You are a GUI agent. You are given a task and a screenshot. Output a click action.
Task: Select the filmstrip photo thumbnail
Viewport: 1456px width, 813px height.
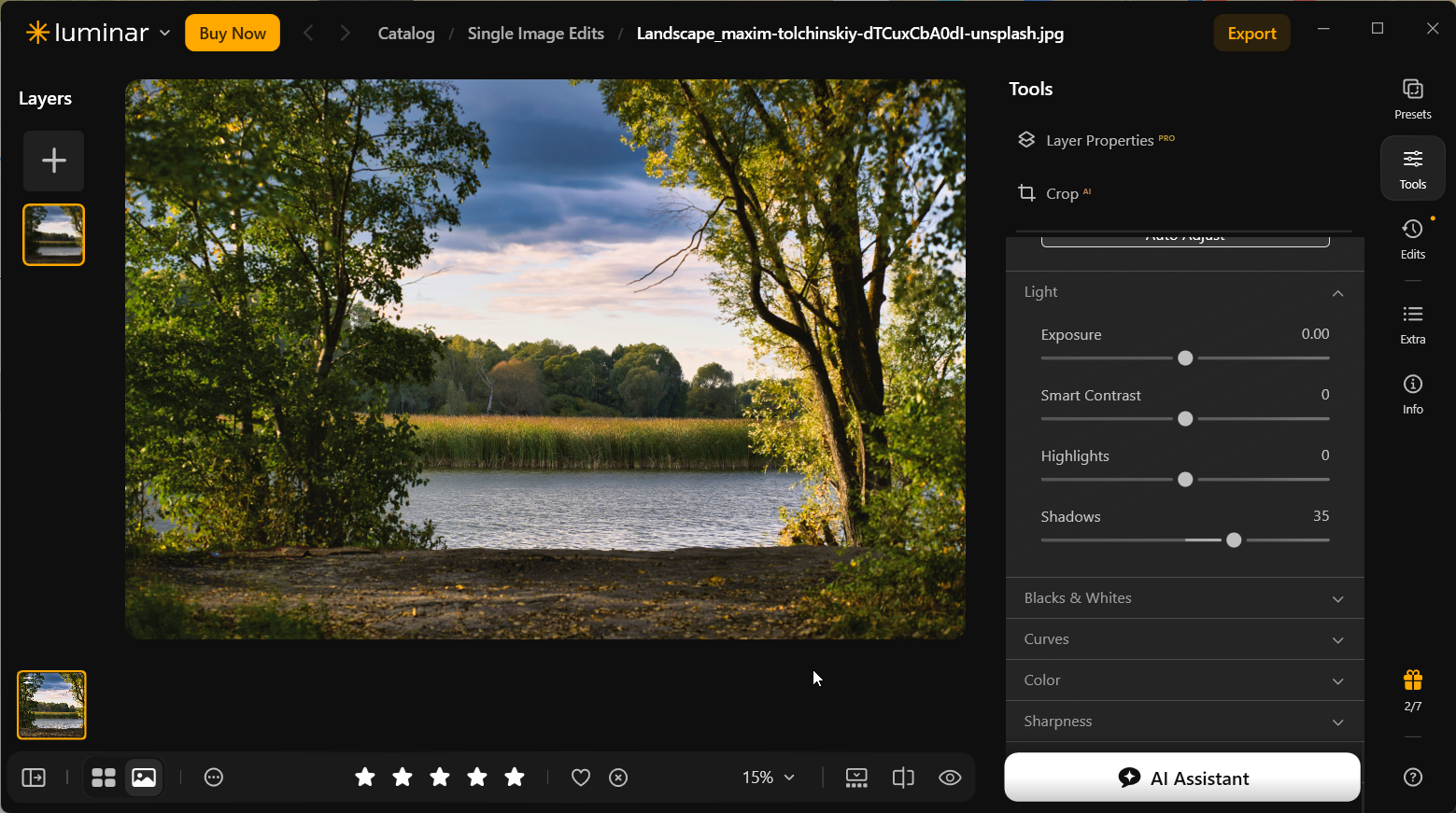(x=51, y=706)
